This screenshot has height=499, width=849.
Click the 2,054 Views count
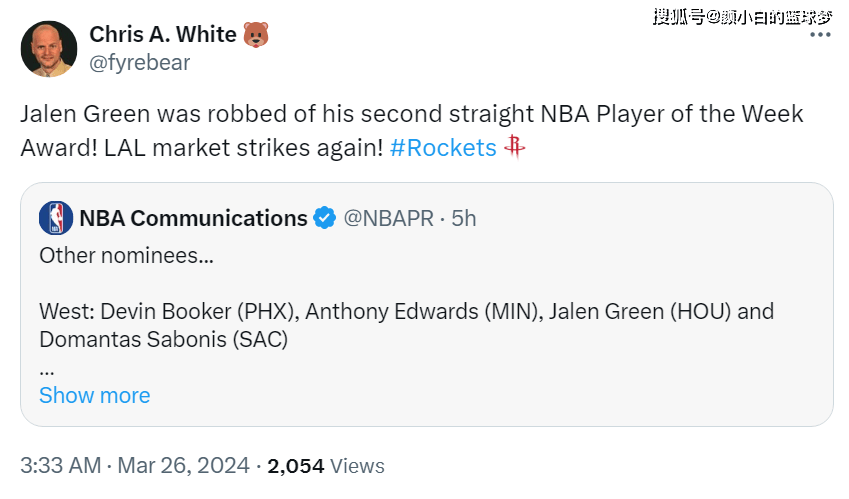point(326,466)
